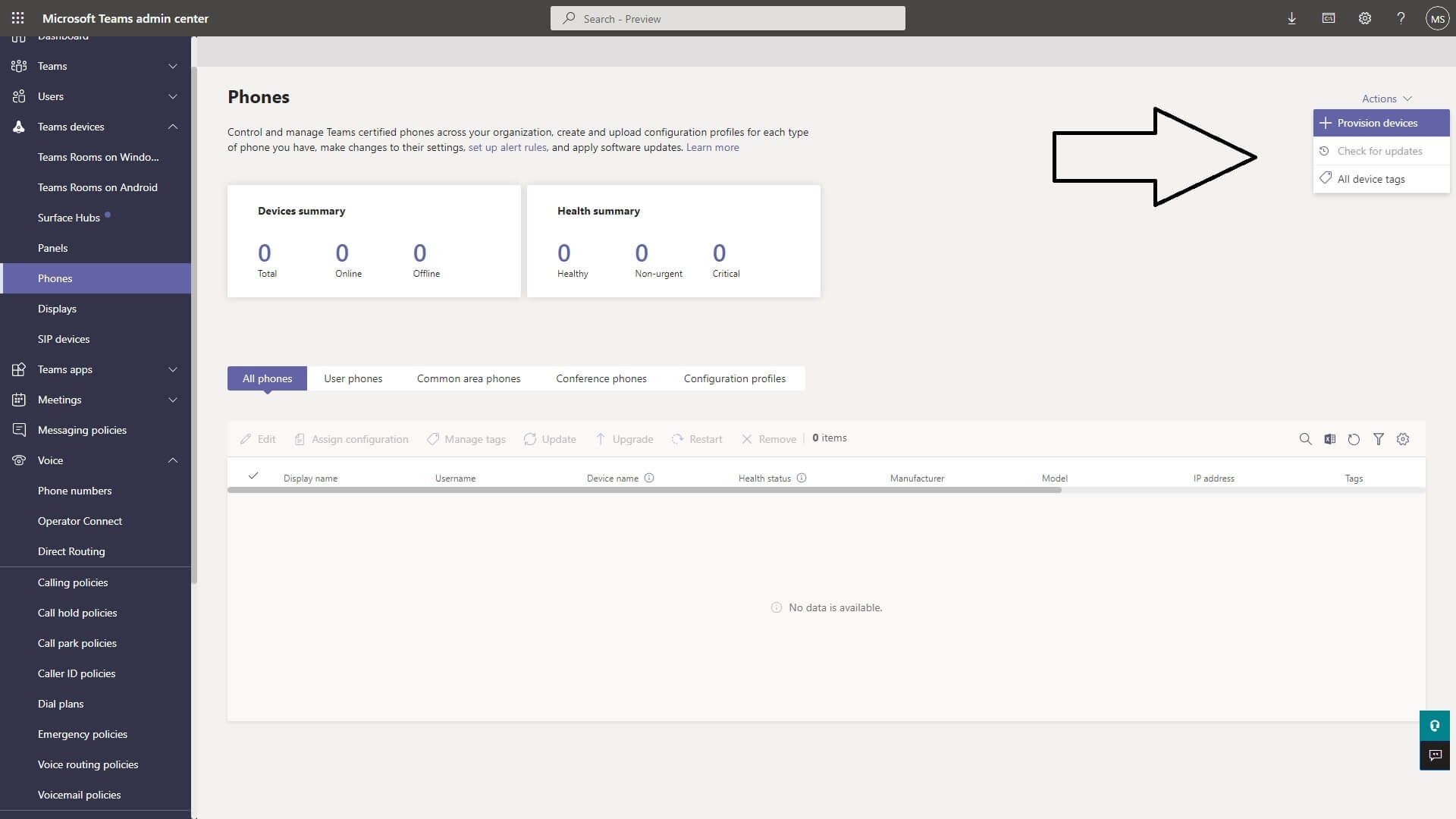
Task: Select the header row checkbox
Action: 253,476
